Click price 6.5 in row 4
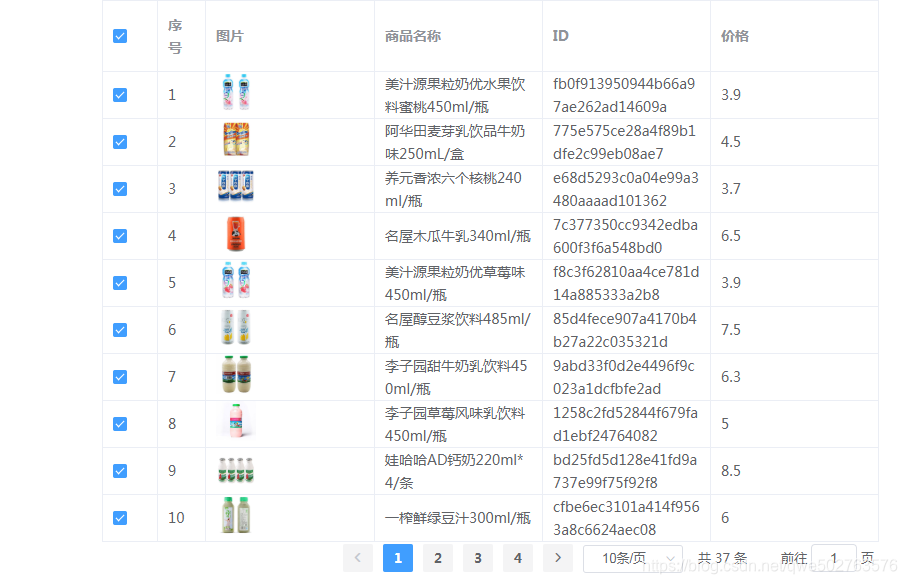This screenshot has width=907, height=584. click(x=731, y=236)
